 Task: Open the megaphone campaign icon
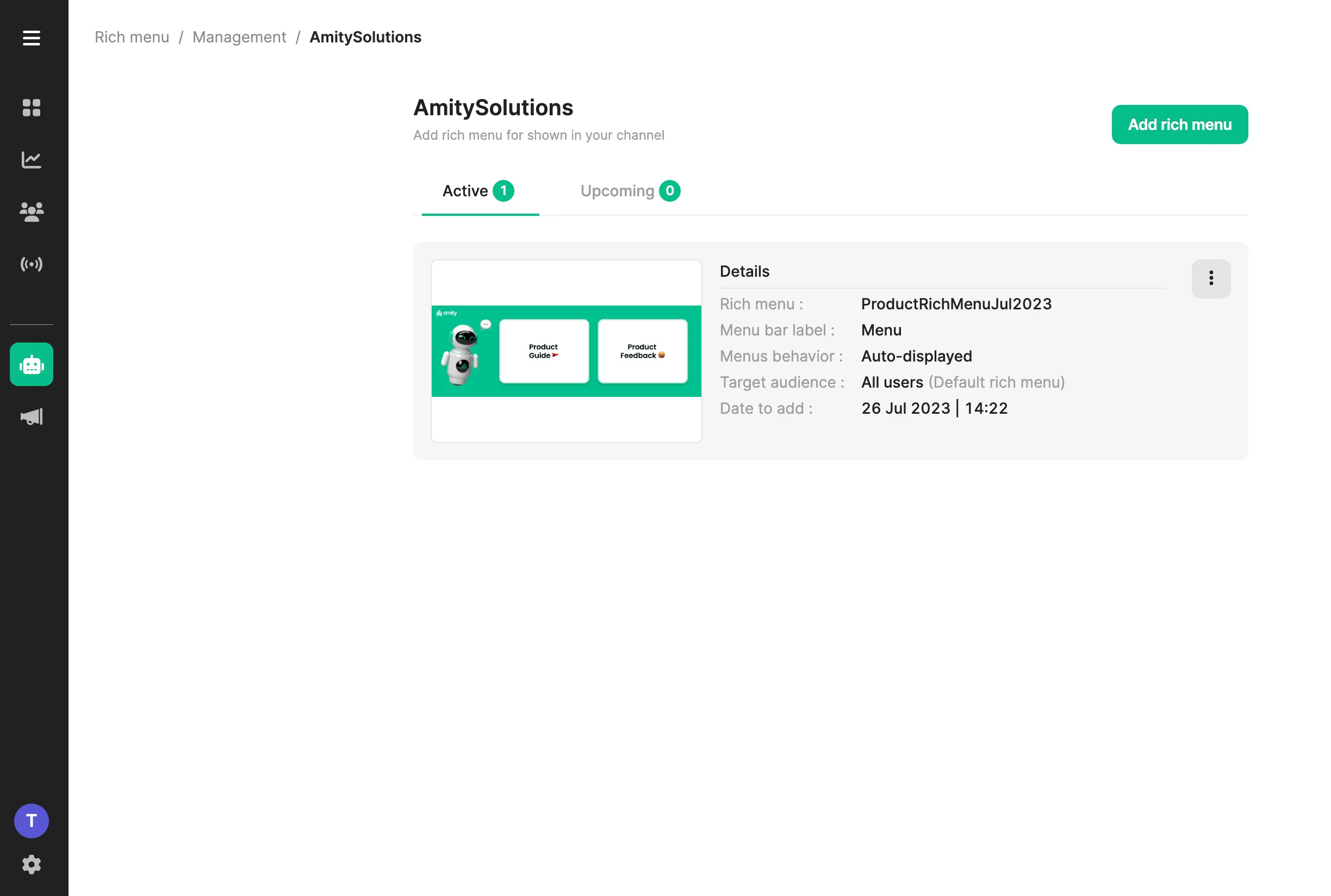coord(32,416)
